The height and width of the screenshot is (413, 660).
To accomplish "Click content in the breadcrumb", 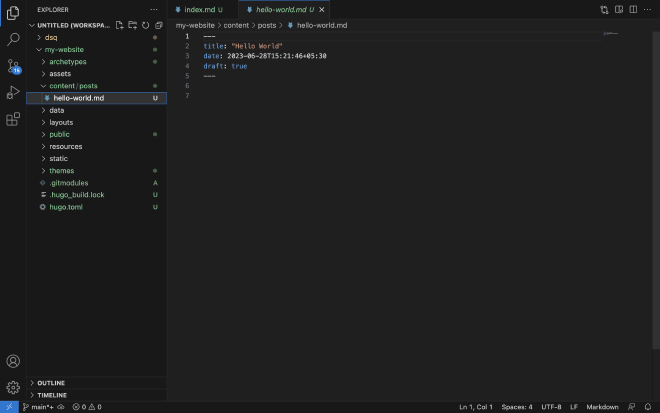I will (x=236, y=25).
